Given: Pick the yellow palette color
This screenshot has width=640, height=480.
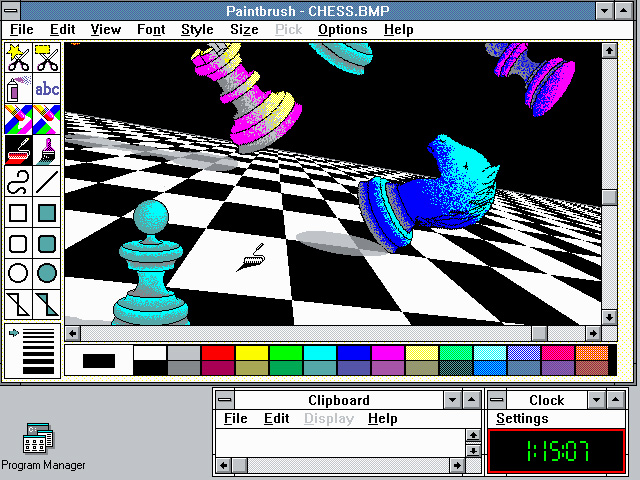Looking at the screenshot, I should [x=252, y=353].
